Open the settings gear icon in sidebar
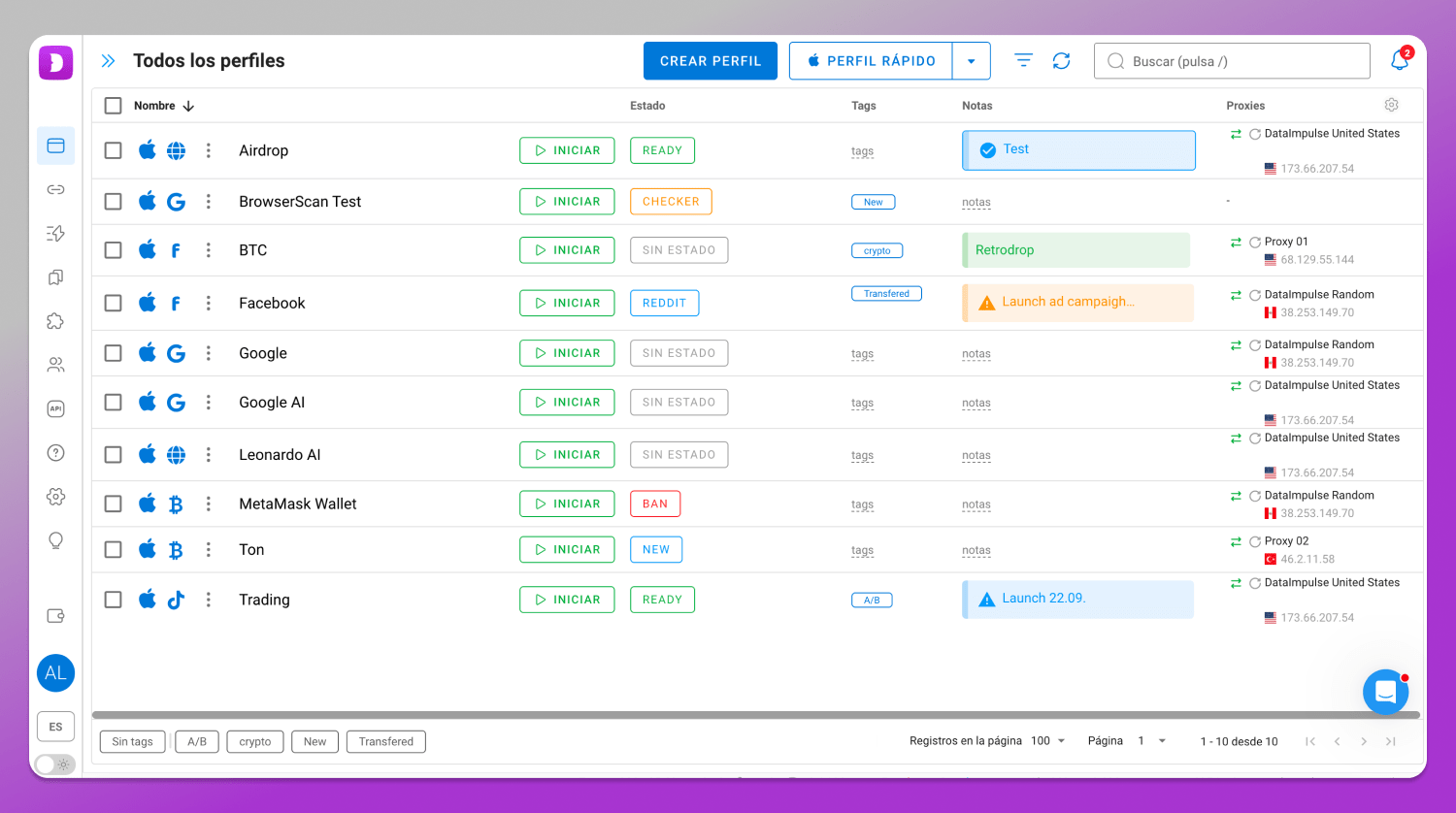This screenshot has height=813, width=1456. point(55,496)
